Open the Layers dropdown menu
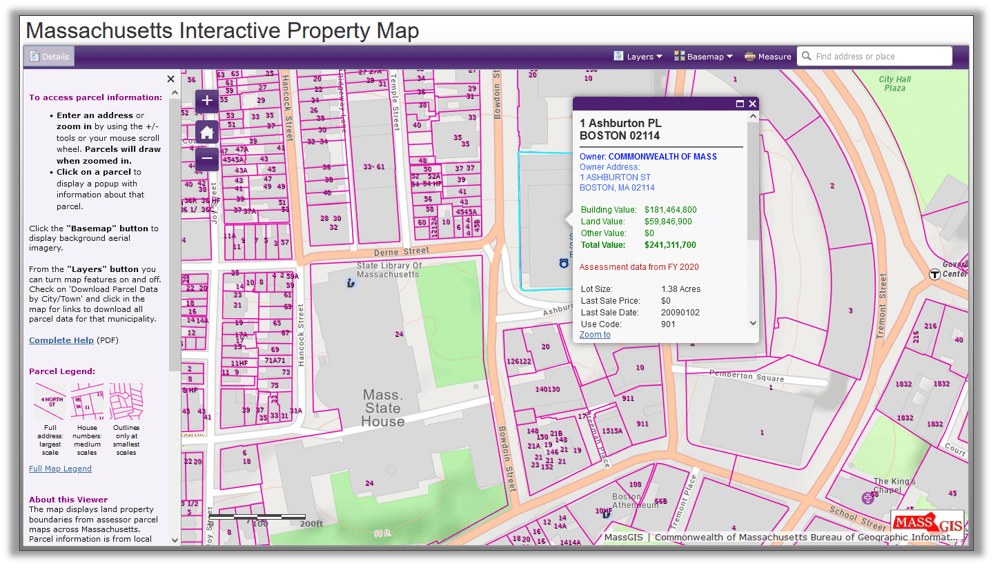 pos(638,57)
